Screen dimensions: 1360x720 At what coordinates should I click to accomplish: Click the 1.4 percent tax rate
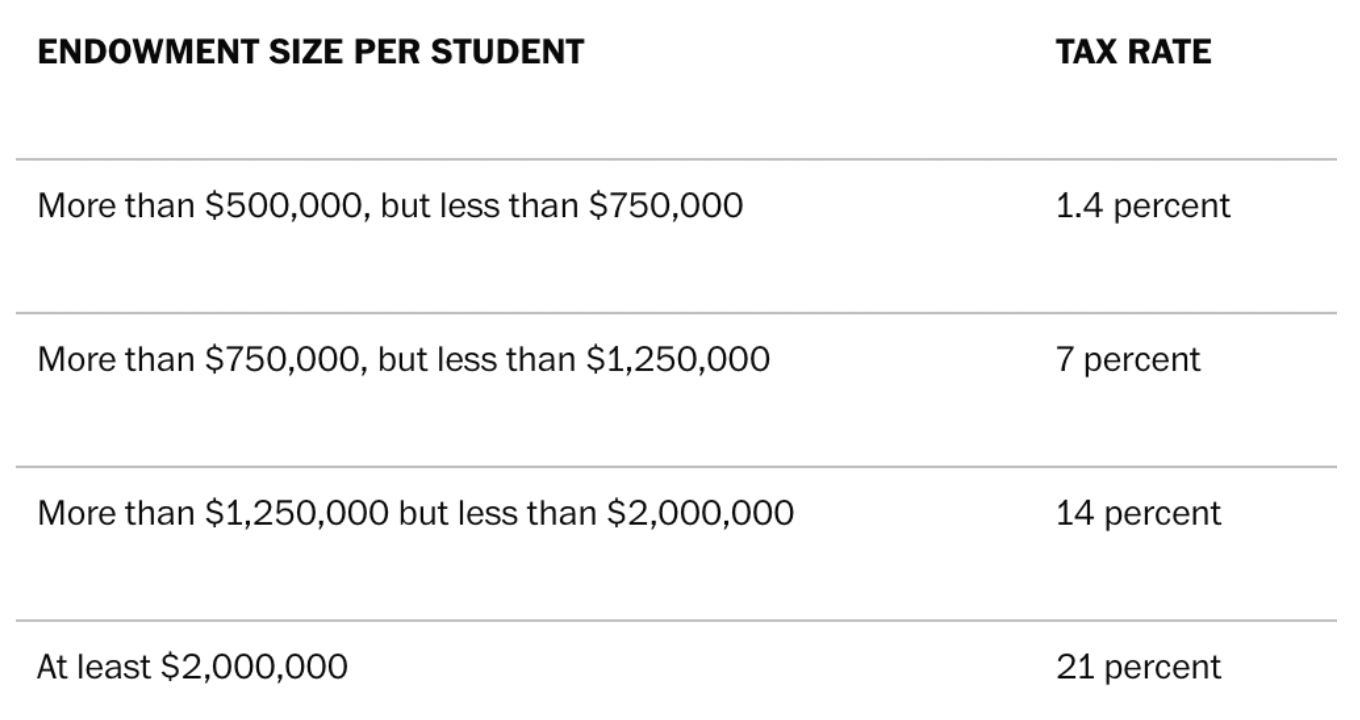(x=1143, y=206)
